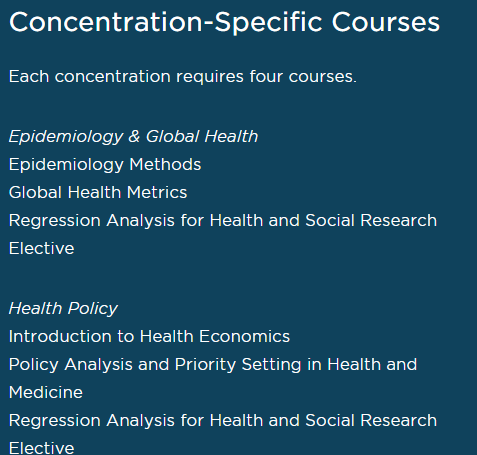This screenshot has height=455, width=477.
Task: Select the "Global Health Metrics" course
Action: (x=98, y=192)
